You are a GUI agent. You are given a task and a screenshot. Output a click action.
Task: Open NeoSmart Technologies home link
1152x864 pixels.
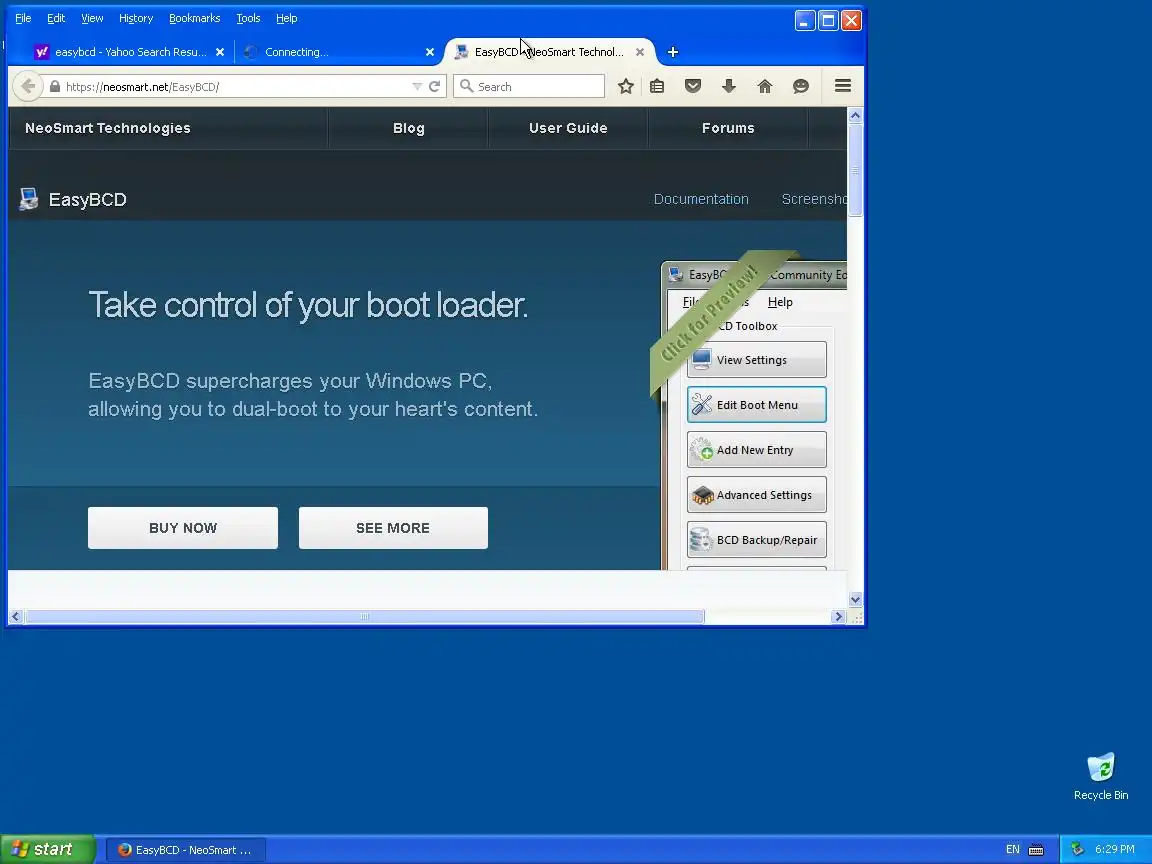108,128
